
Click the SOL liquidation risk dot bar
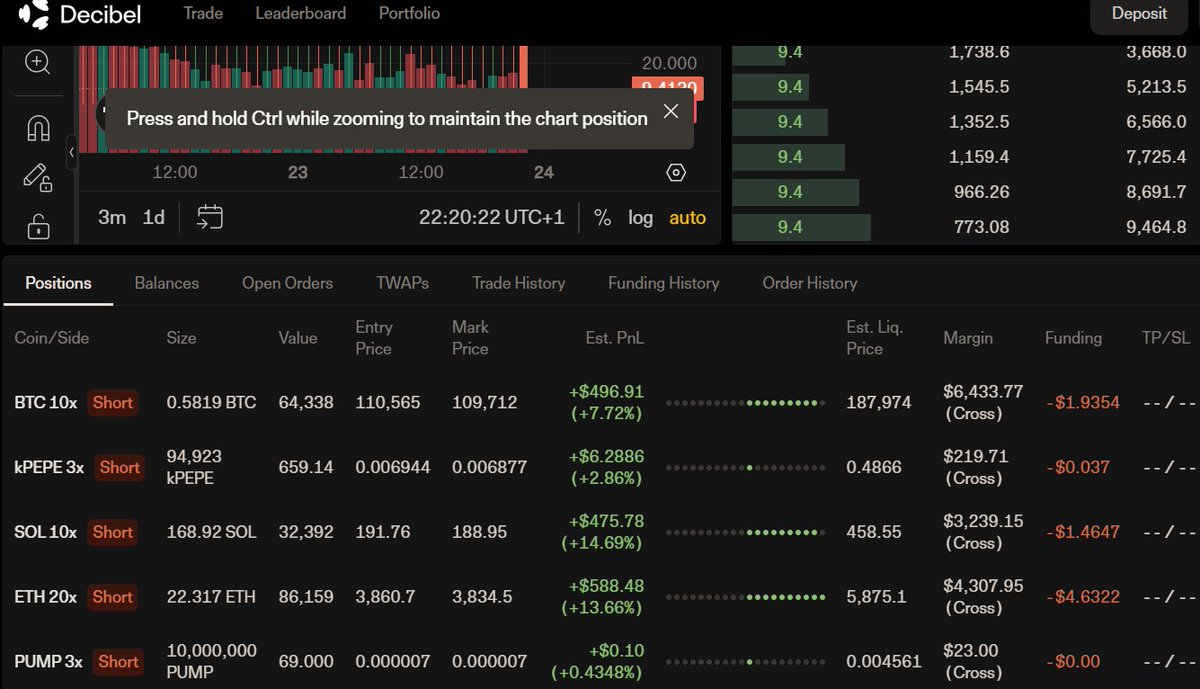pos(745,532)
